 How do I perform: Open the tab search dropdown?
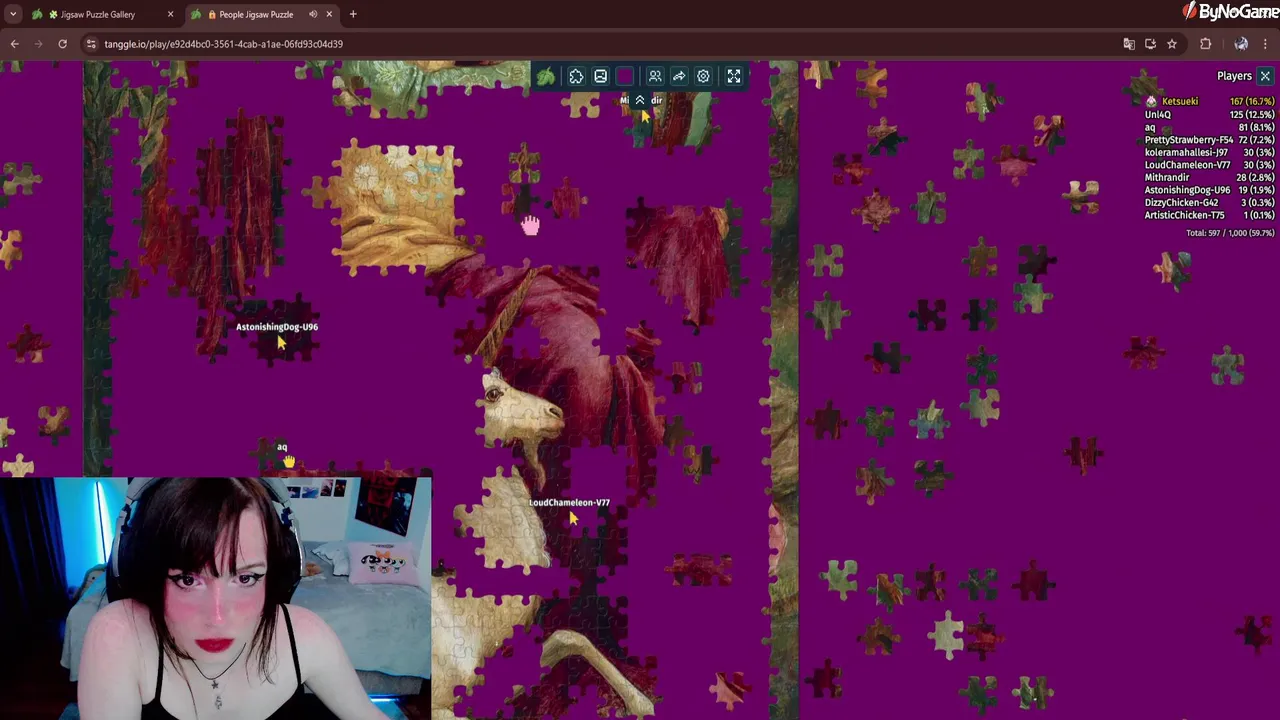[x=13, y=14]
